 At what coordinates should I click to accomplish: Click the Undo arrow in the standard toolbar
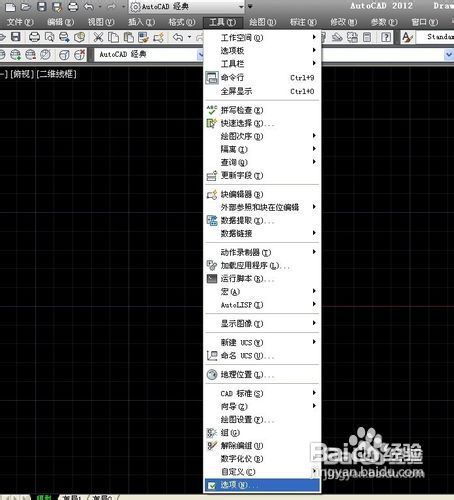tap(178, 37)
